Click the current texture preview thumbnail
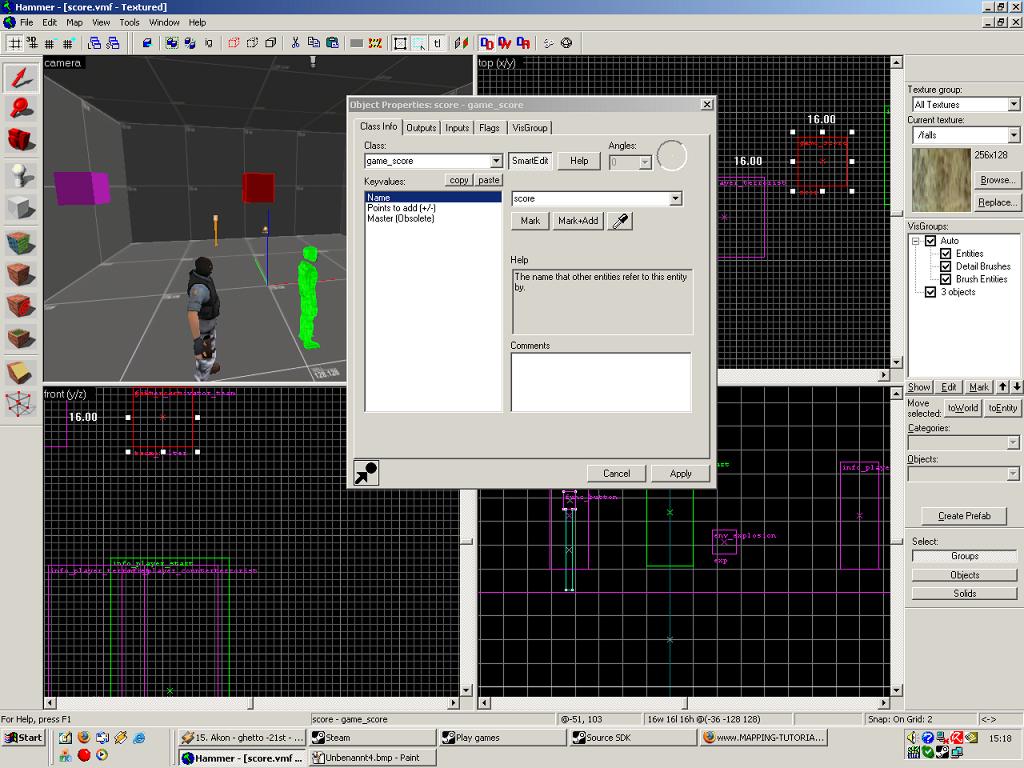The height and width of the screenshot is (768, 1024). coord(940,180)
